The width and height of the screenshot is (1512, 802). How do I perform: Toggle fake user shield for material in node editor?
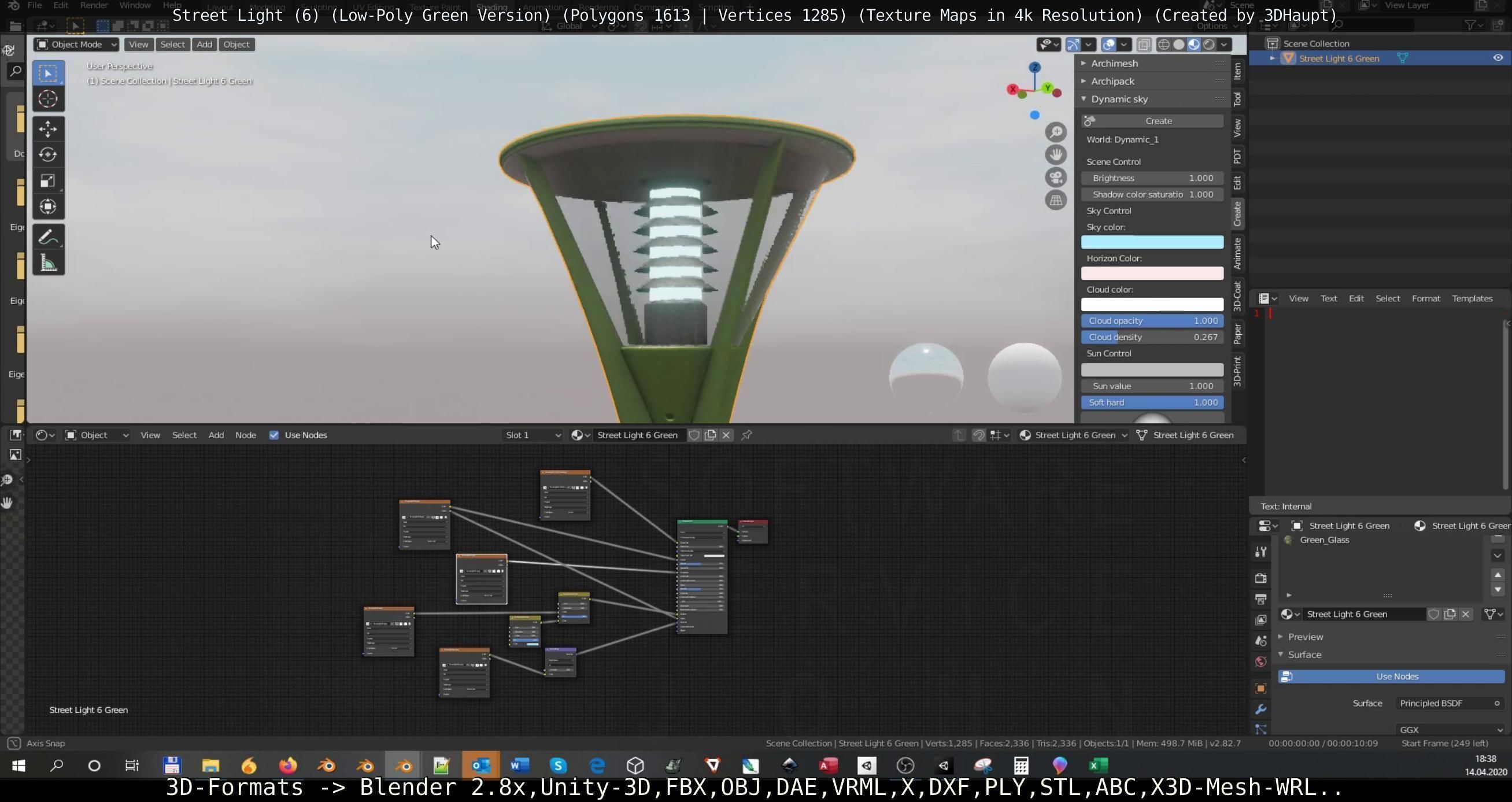(x=694, y=435)
